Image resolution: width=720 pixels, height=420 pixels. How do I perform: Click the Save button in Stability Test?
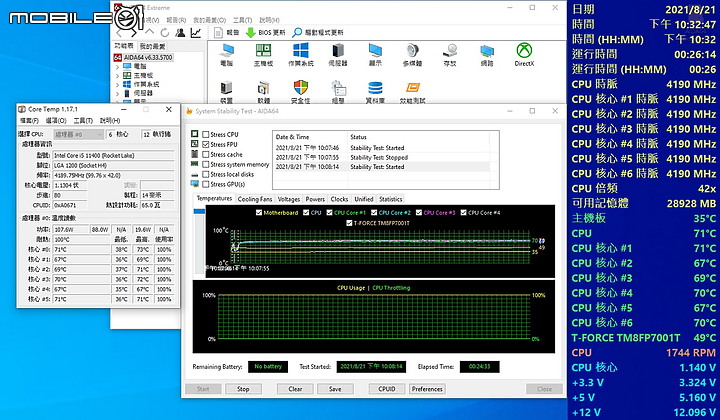[x=335, y=389]
